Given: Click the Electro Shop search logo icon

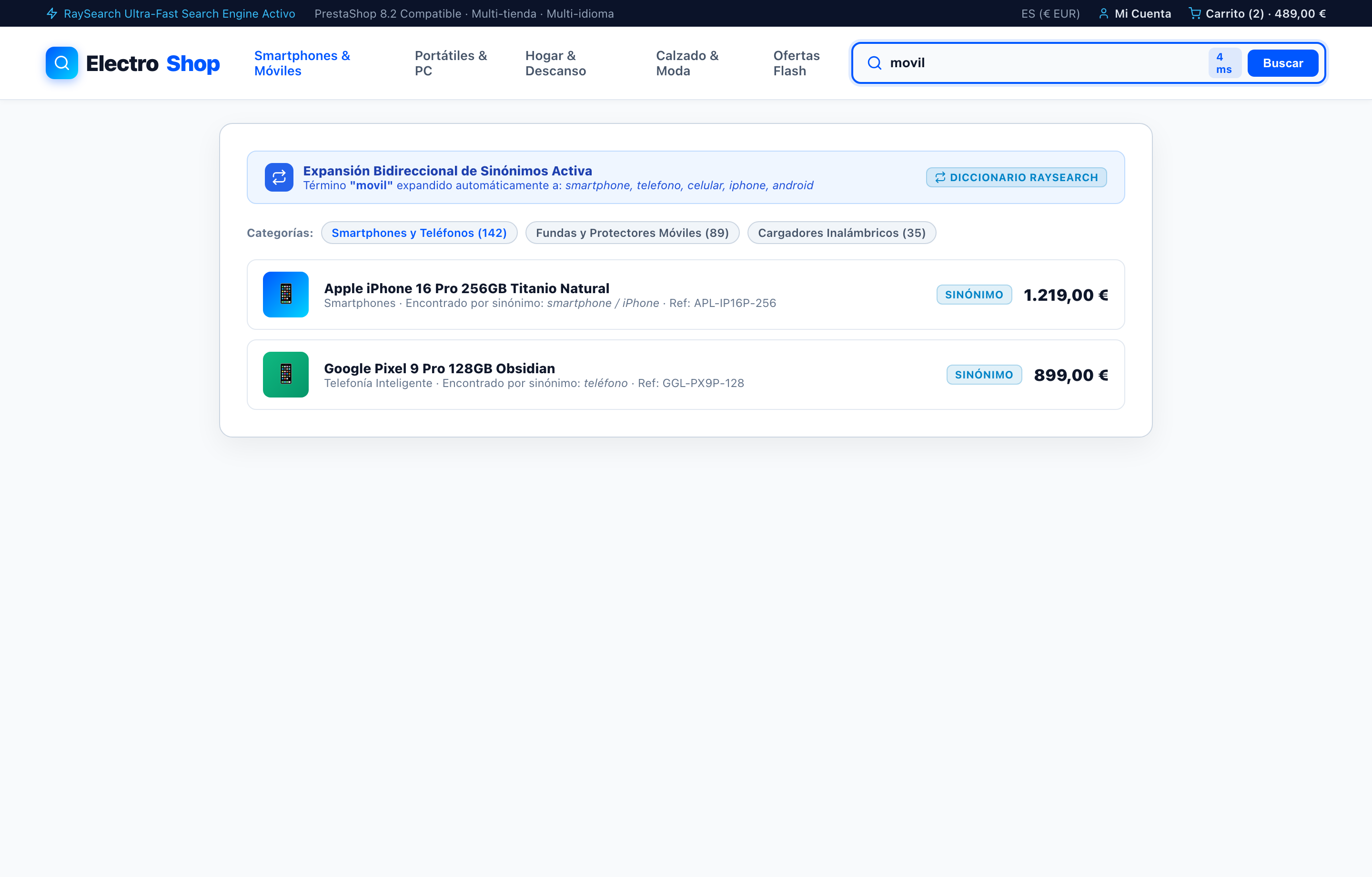Looking at the screenshot, I should [x=61, y=63].
